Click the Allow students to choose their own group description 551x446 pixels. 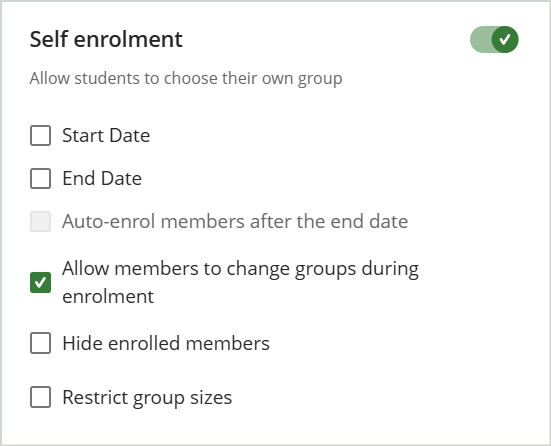click(186, 78)
